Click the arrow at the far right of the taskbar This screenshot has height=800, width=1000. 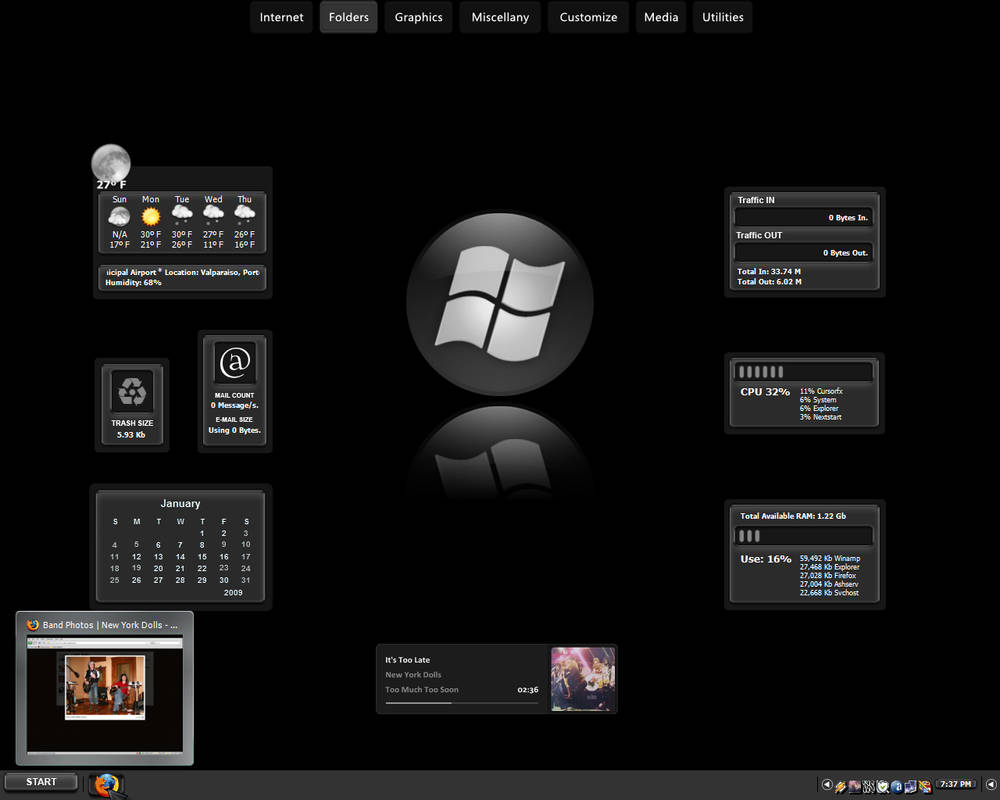pos(989,785)
